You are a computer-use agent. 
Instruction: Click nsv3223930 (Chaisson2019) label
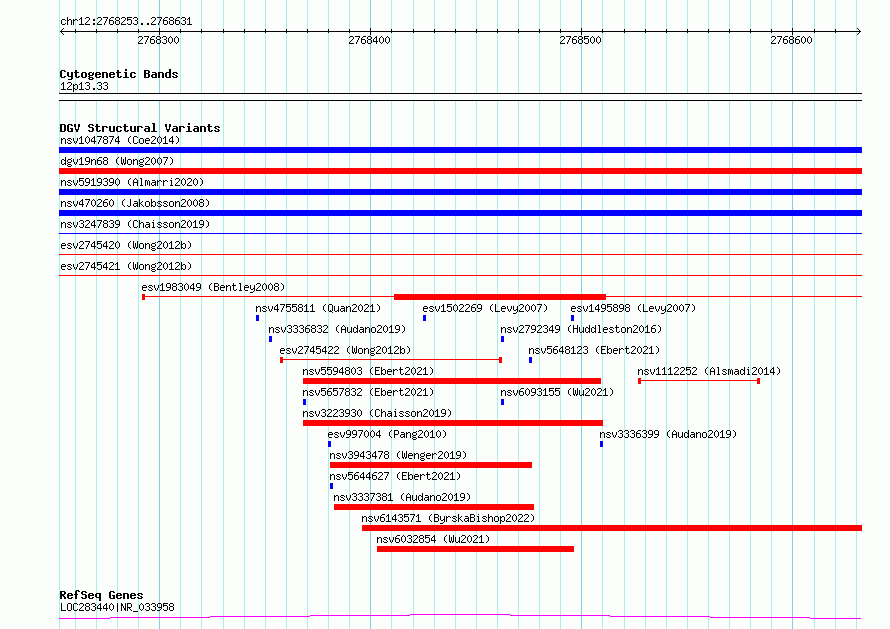[377, 413]
